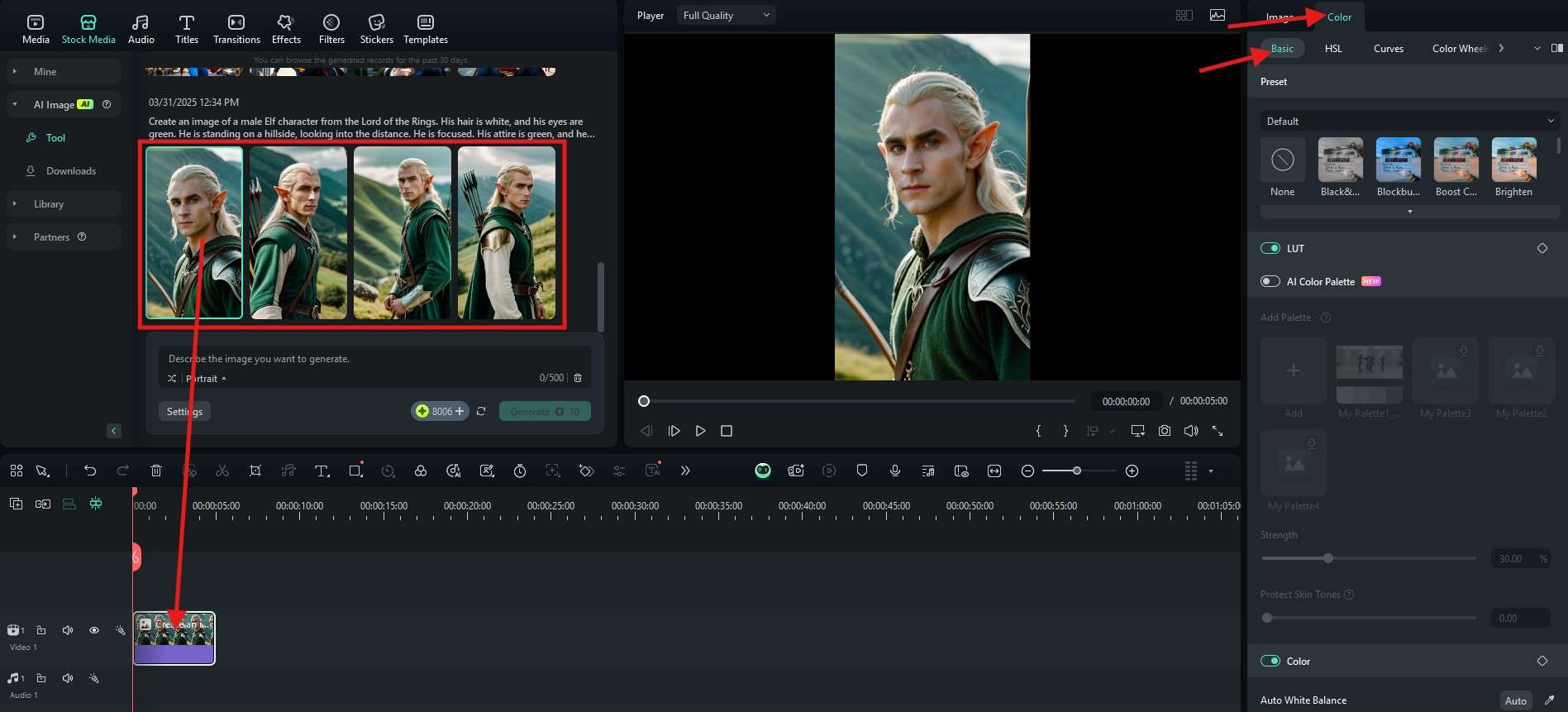Switch to the Color tab
Image resolution: width=1568 pixels, height=712 pixels.
pos(1339,17)
